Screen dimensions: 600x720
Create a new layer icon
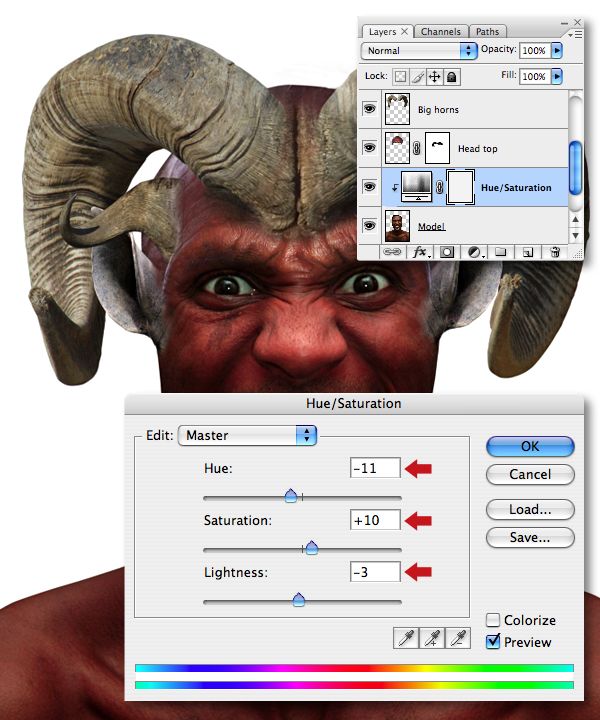528,252
